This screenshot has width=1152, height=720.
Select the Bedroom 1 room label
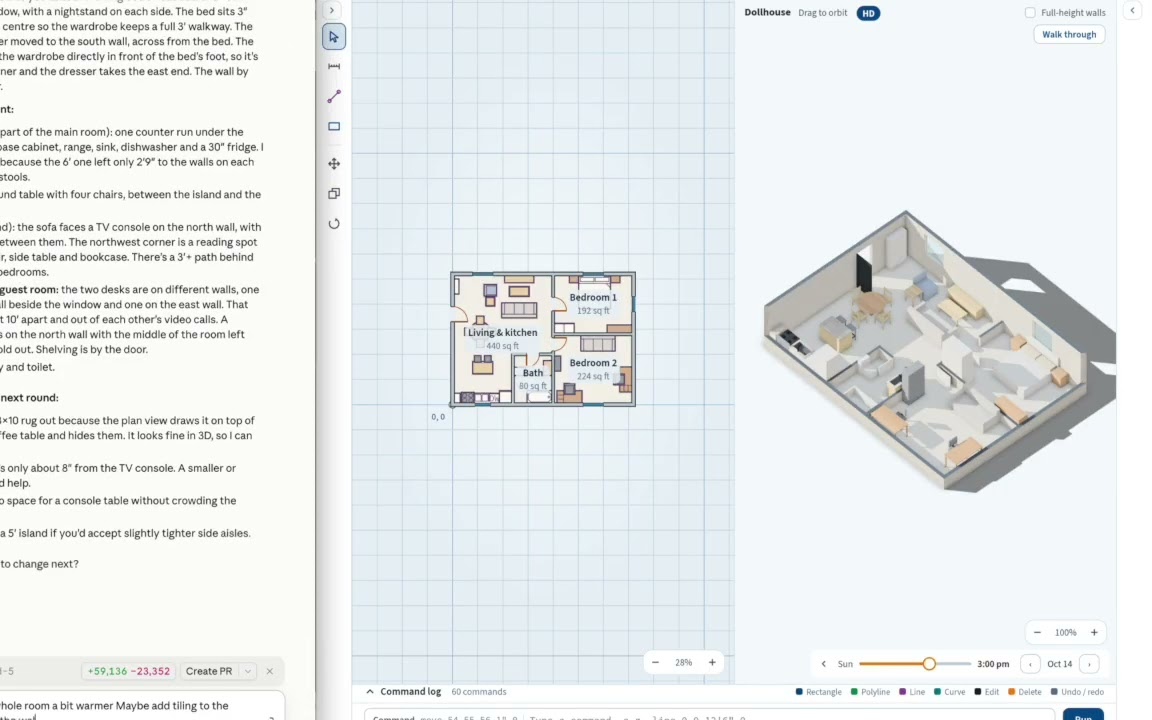pyautogui.click(x=593, y=298)
